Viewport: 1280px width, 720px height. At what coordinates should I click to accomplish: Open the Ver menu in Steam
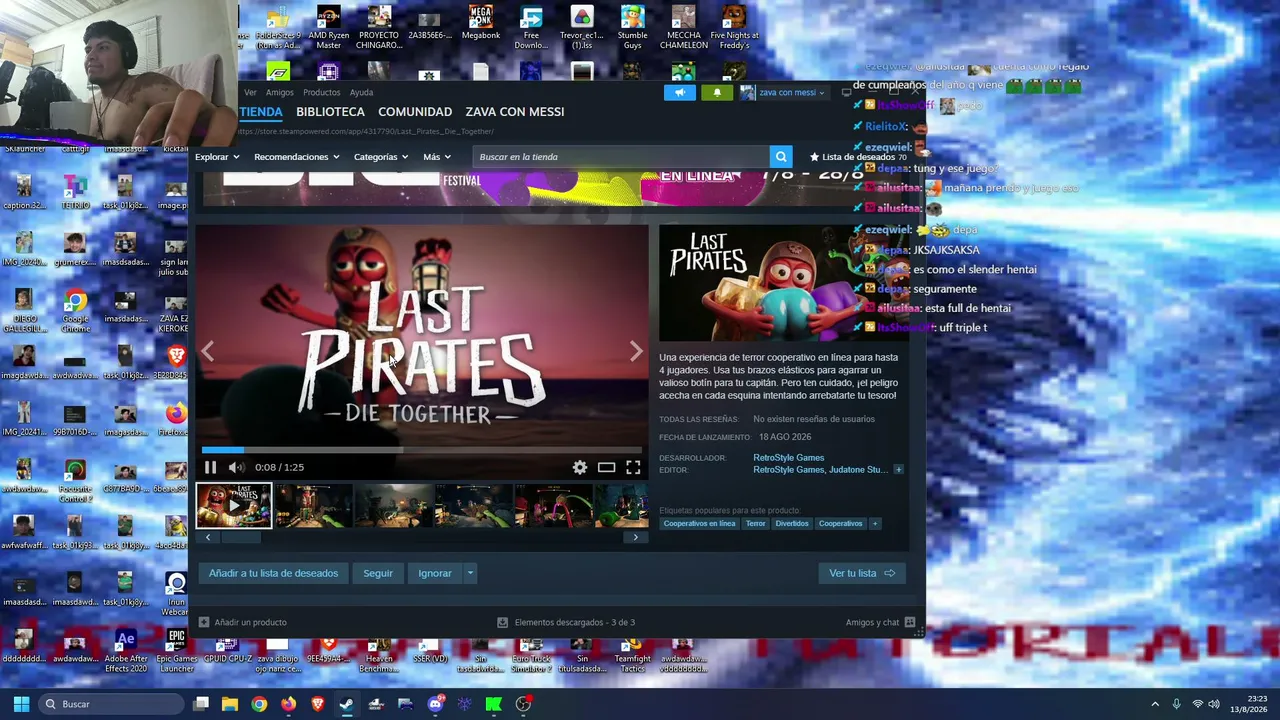click(250, 92)
